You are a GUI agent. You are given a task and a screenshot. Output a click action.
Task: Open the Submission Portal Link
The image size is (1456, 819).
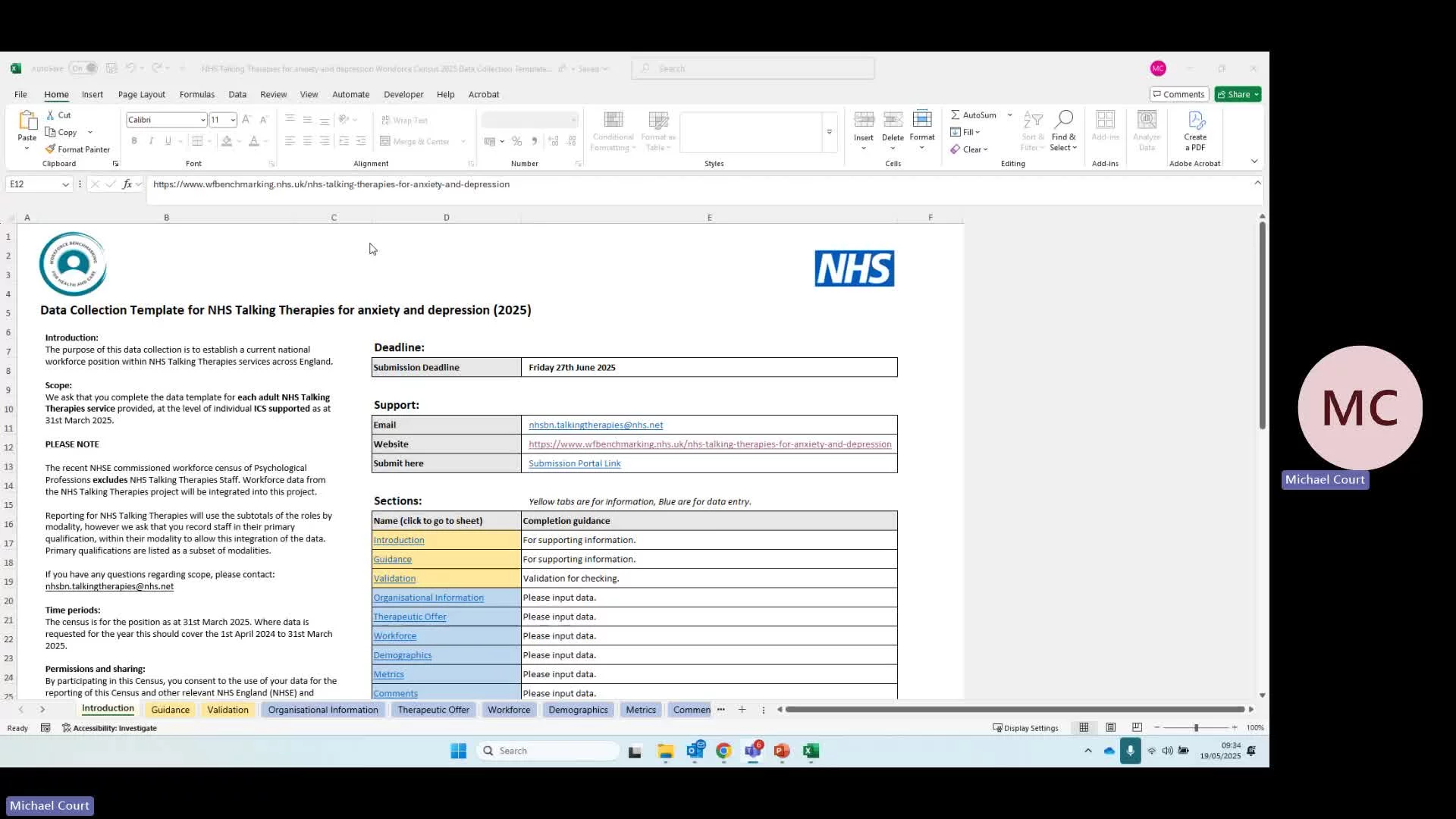pos(575,463)
